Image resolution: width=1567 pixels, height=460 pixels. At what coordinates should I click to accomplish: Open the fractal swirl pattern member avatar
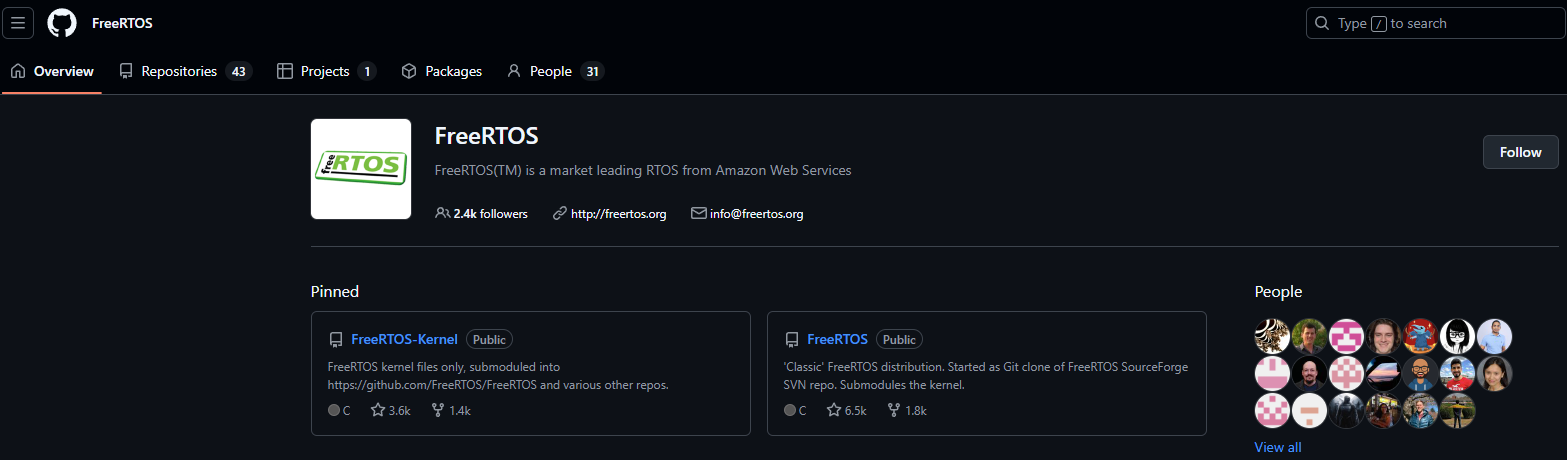(x=1272, y=336)
